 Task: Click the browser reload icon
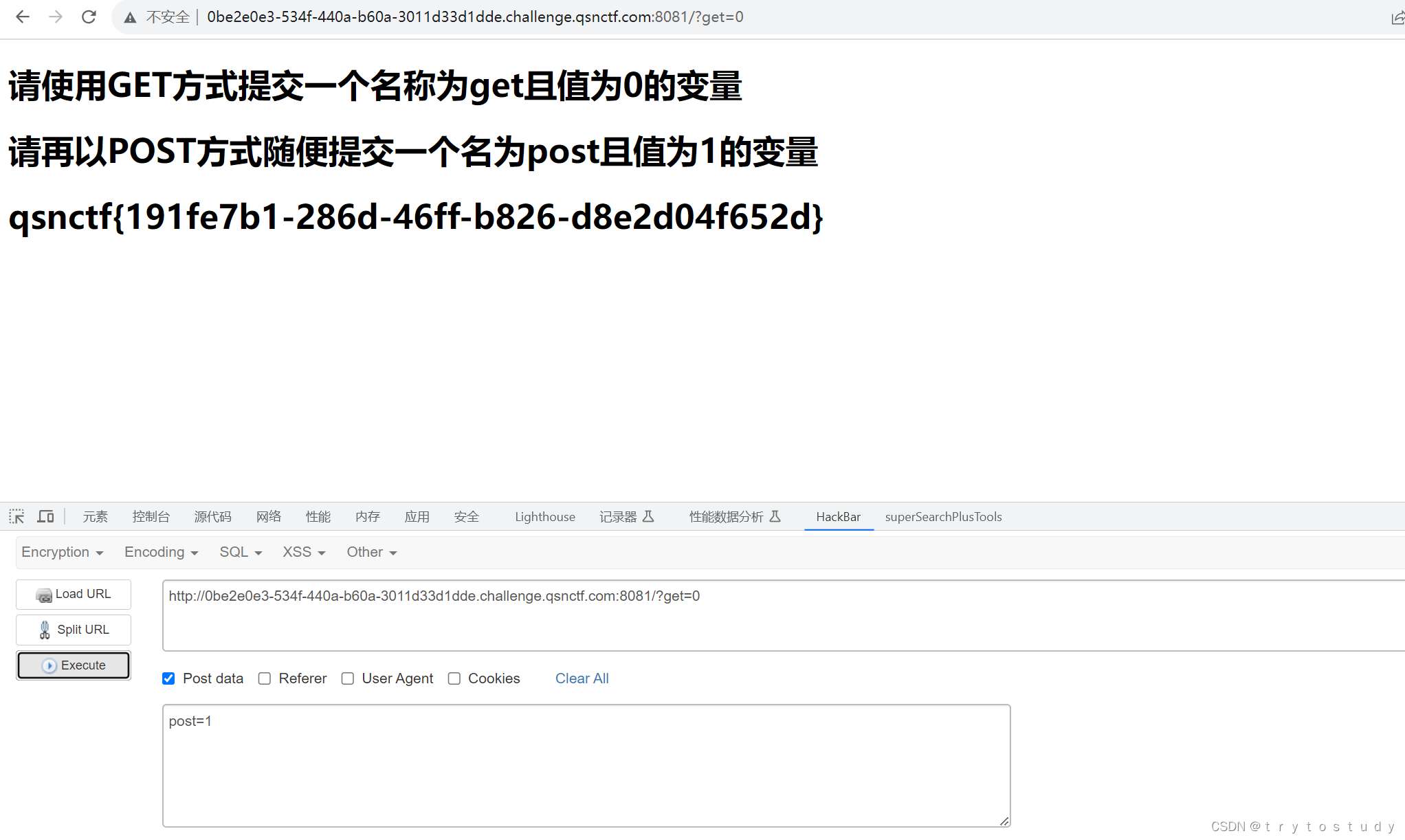(89, 16)
